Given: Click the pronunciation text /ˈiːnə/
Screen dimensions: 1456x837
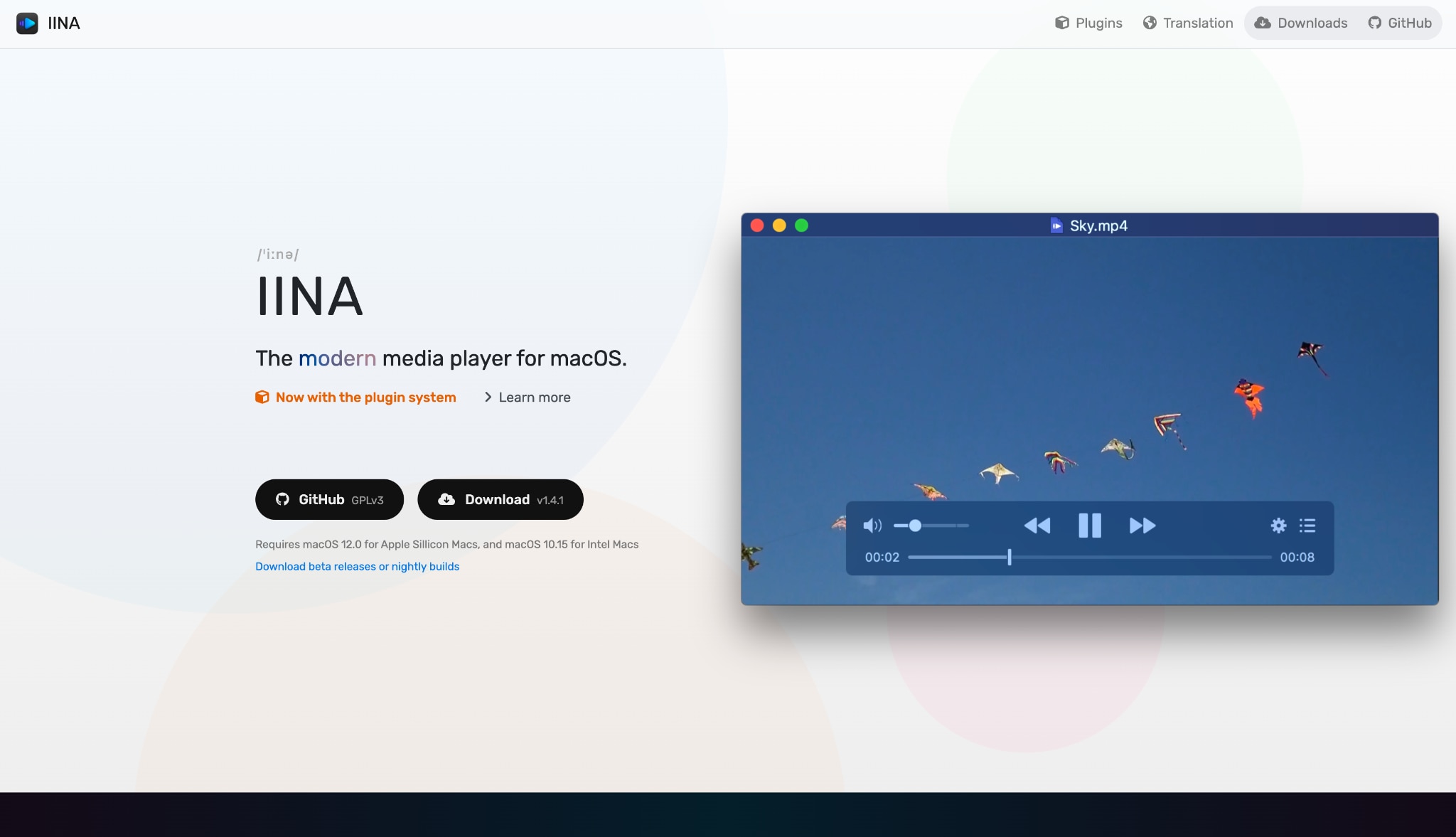Looking at the screenshot, I should click(278, 255).
